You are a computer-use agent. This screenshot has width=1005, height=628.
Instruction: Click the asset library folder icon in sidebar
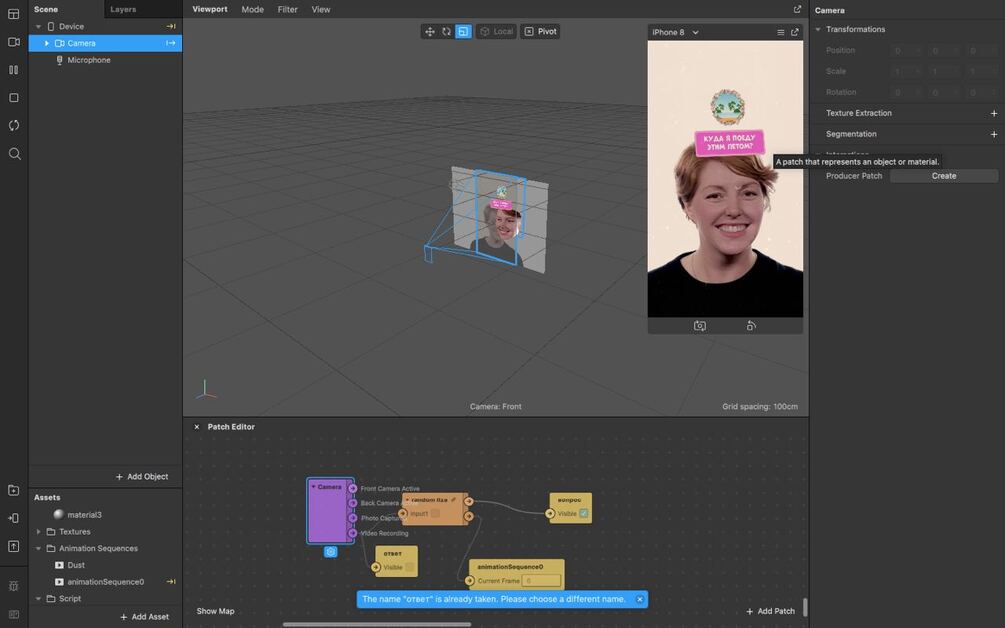[x=13, y=490]
